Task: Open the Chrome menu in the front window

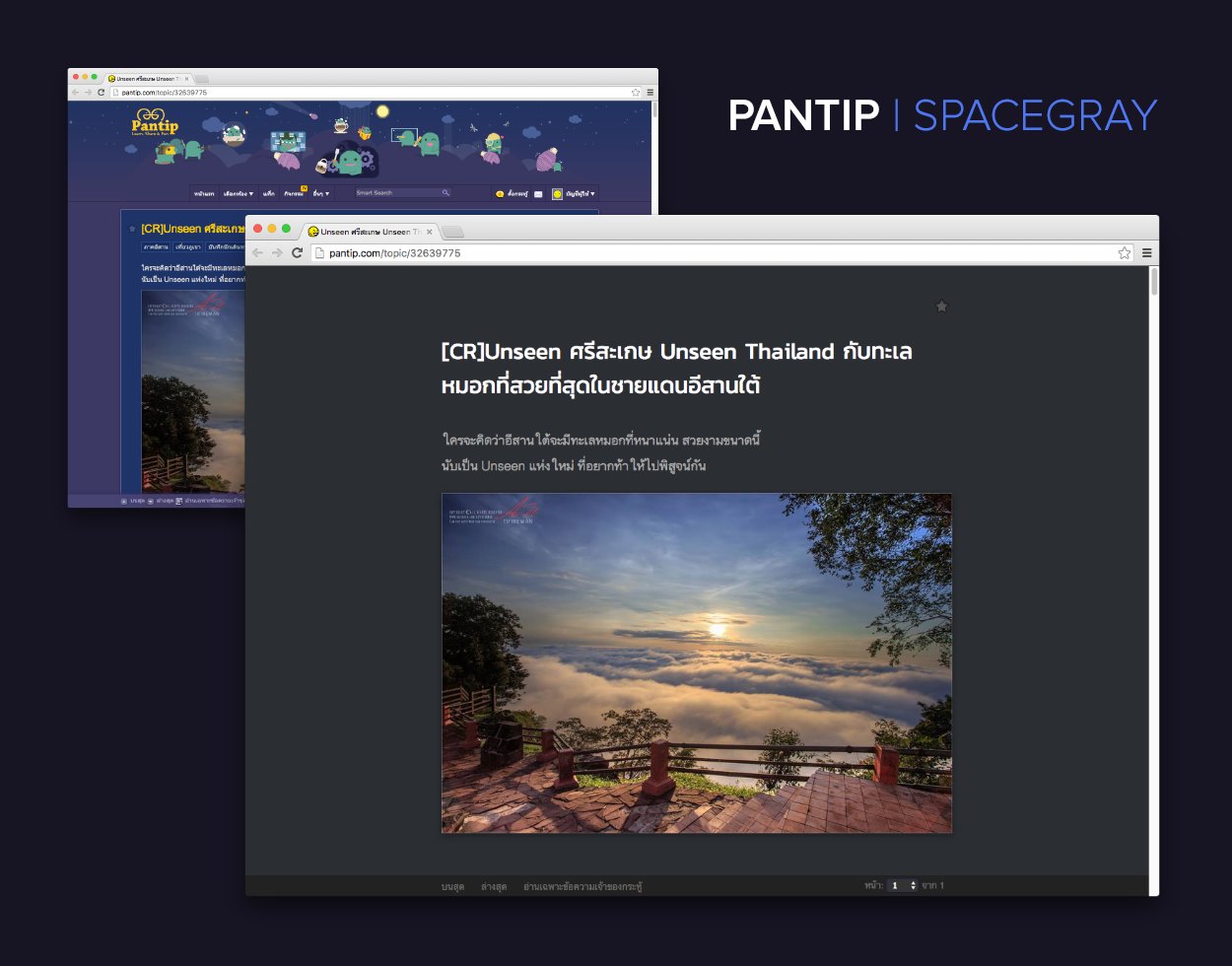Action: 1147,253
